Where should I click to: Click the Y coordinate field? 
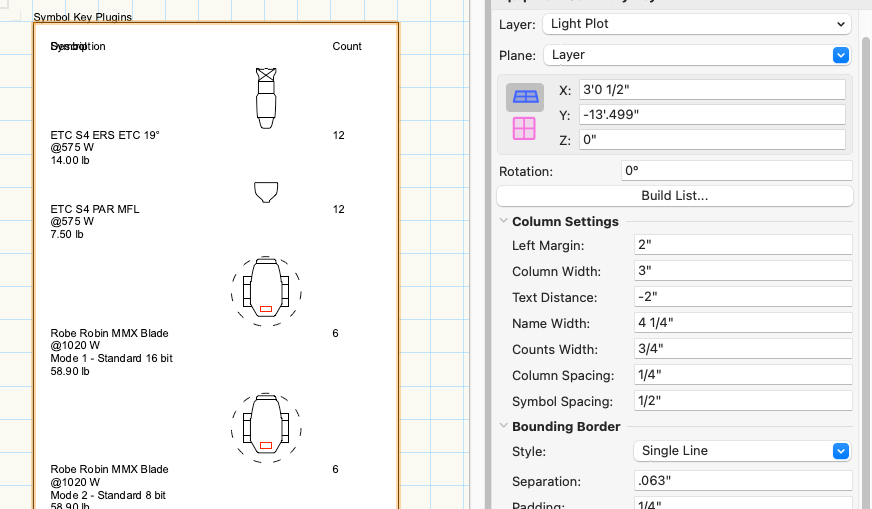pyautogui.click(x=712, y=115)
